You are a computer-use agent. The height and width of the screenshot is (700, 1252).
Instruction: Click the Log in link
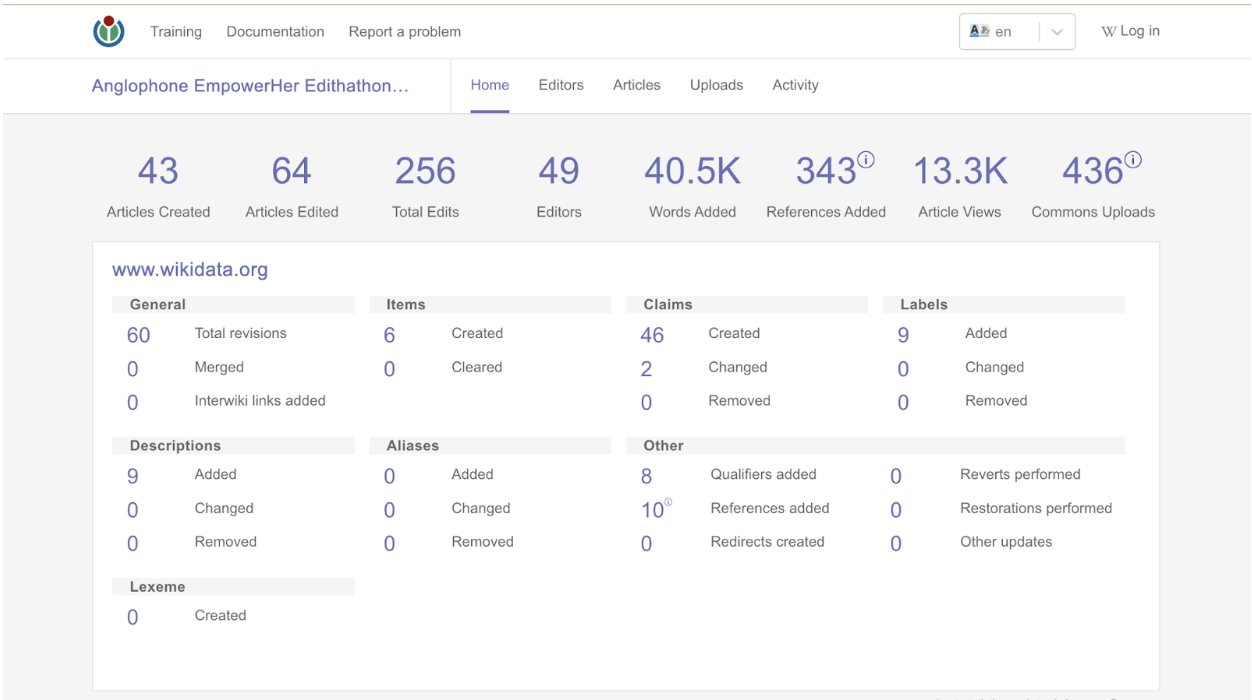point(1131,31)
